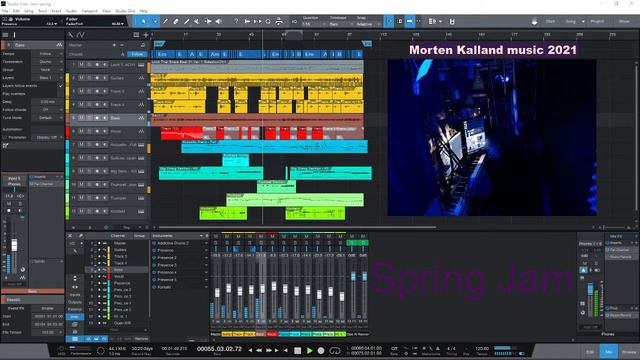Open the Track List icon above tracks
This screenshot has width=640, height=360.
pyautogui.click(x=5, y=35)
